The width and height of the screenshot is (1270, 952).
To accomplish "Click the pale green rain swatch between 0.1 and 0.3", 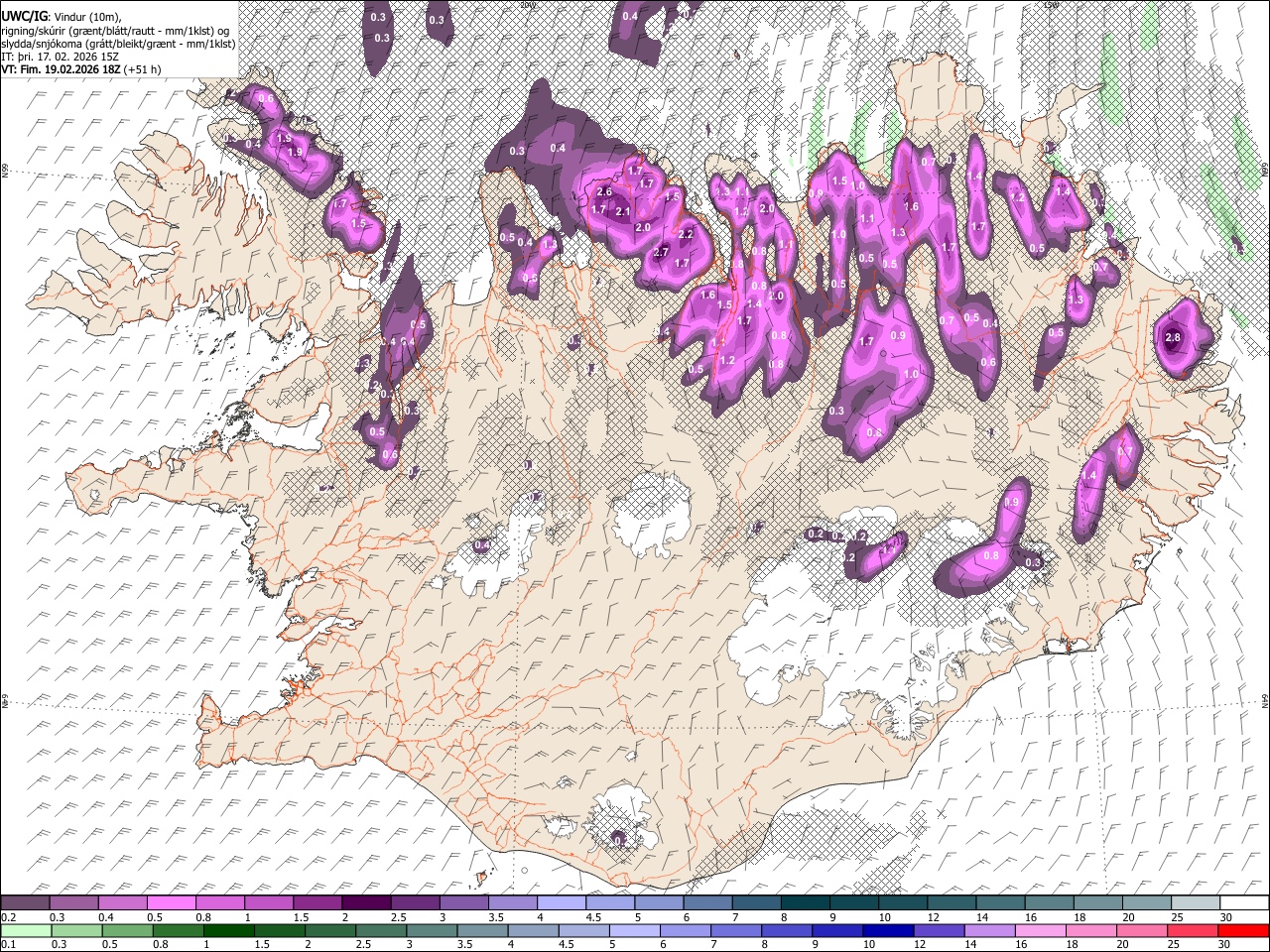I will [26, 930].
